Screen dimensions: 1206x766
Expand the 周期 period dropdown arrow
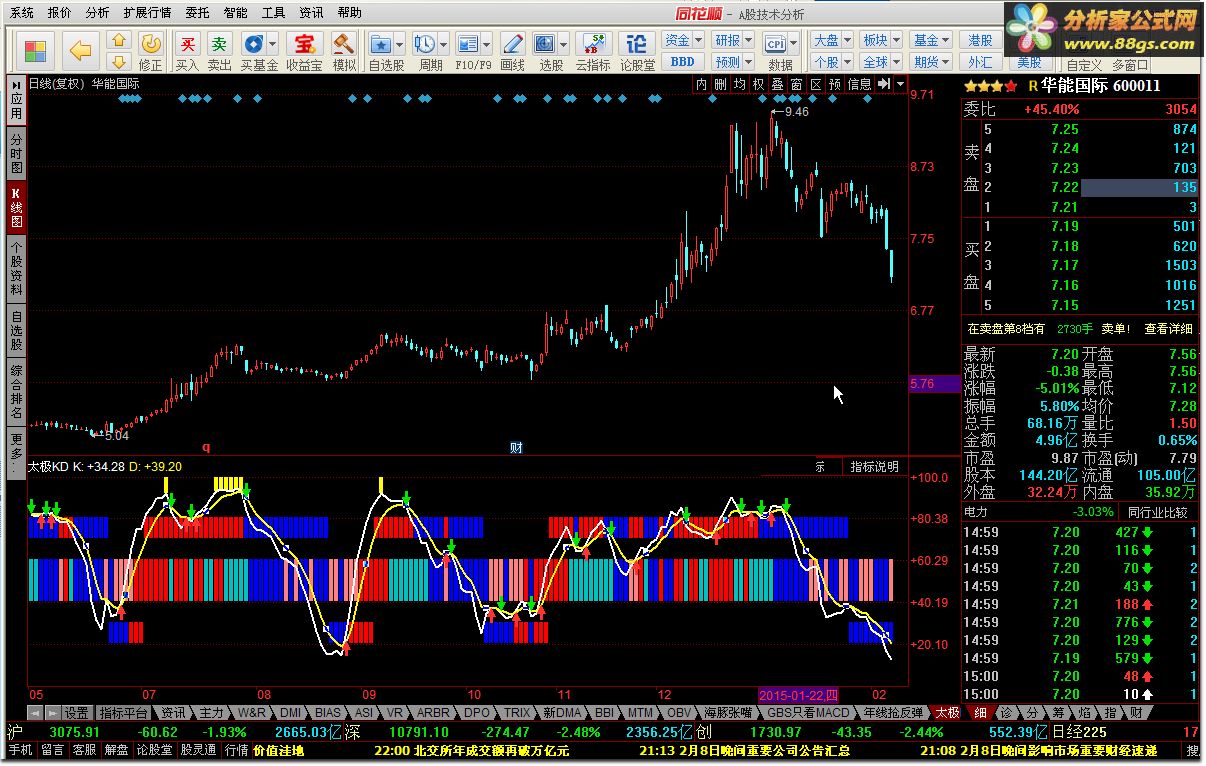pyautogui.click(x=443, y=43)
